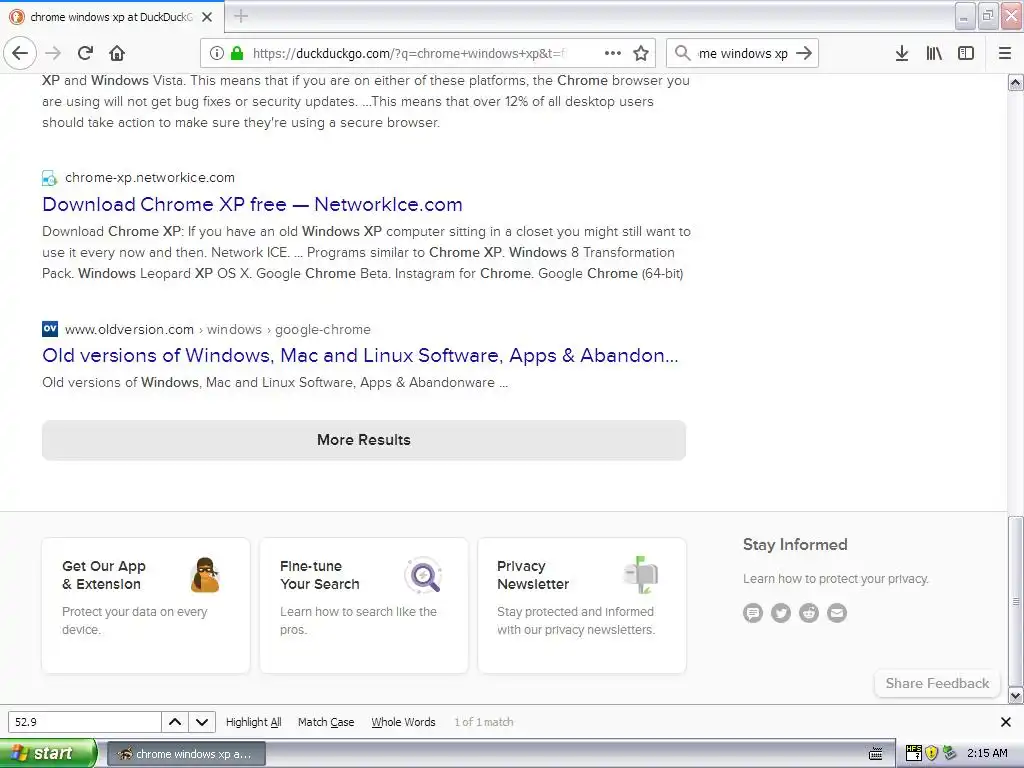Open Privacy Newsletter card
This screenshot has width=1024, height=768.
[x=582, y=605]
